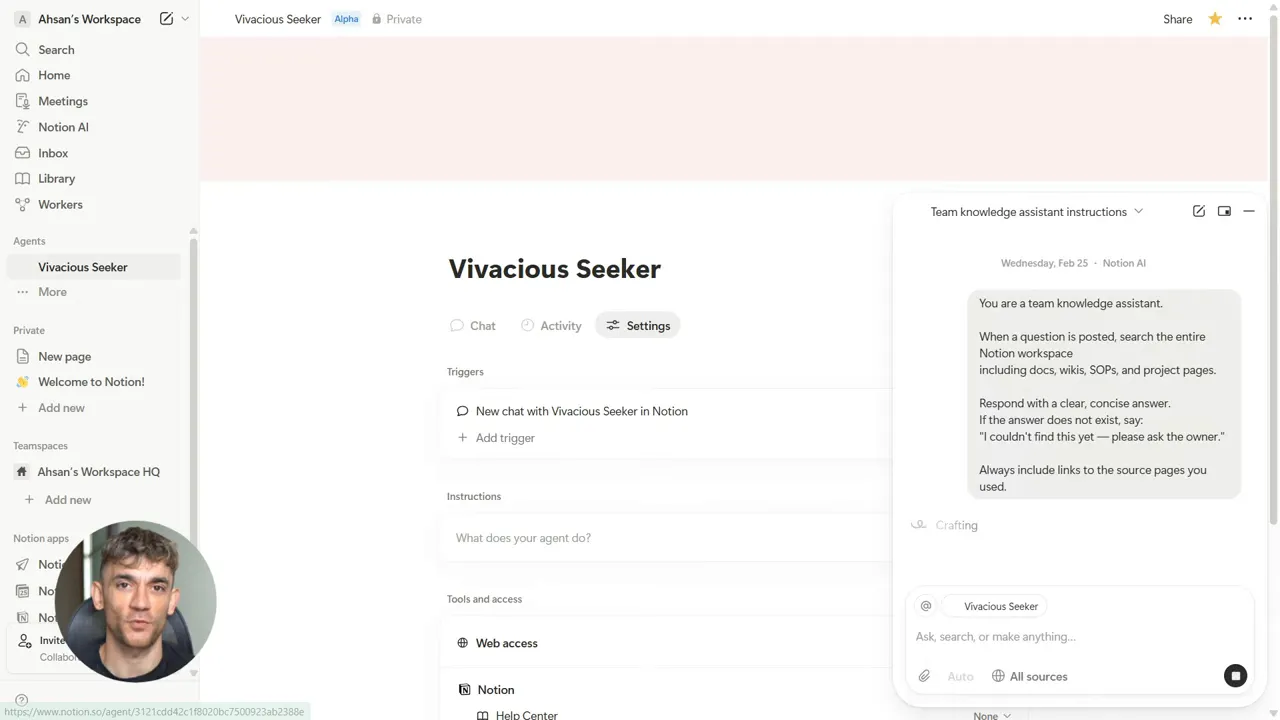Viewport: 1280px width, 720px height.
Task: Open the Web access tool row
Action: point(665,643)
